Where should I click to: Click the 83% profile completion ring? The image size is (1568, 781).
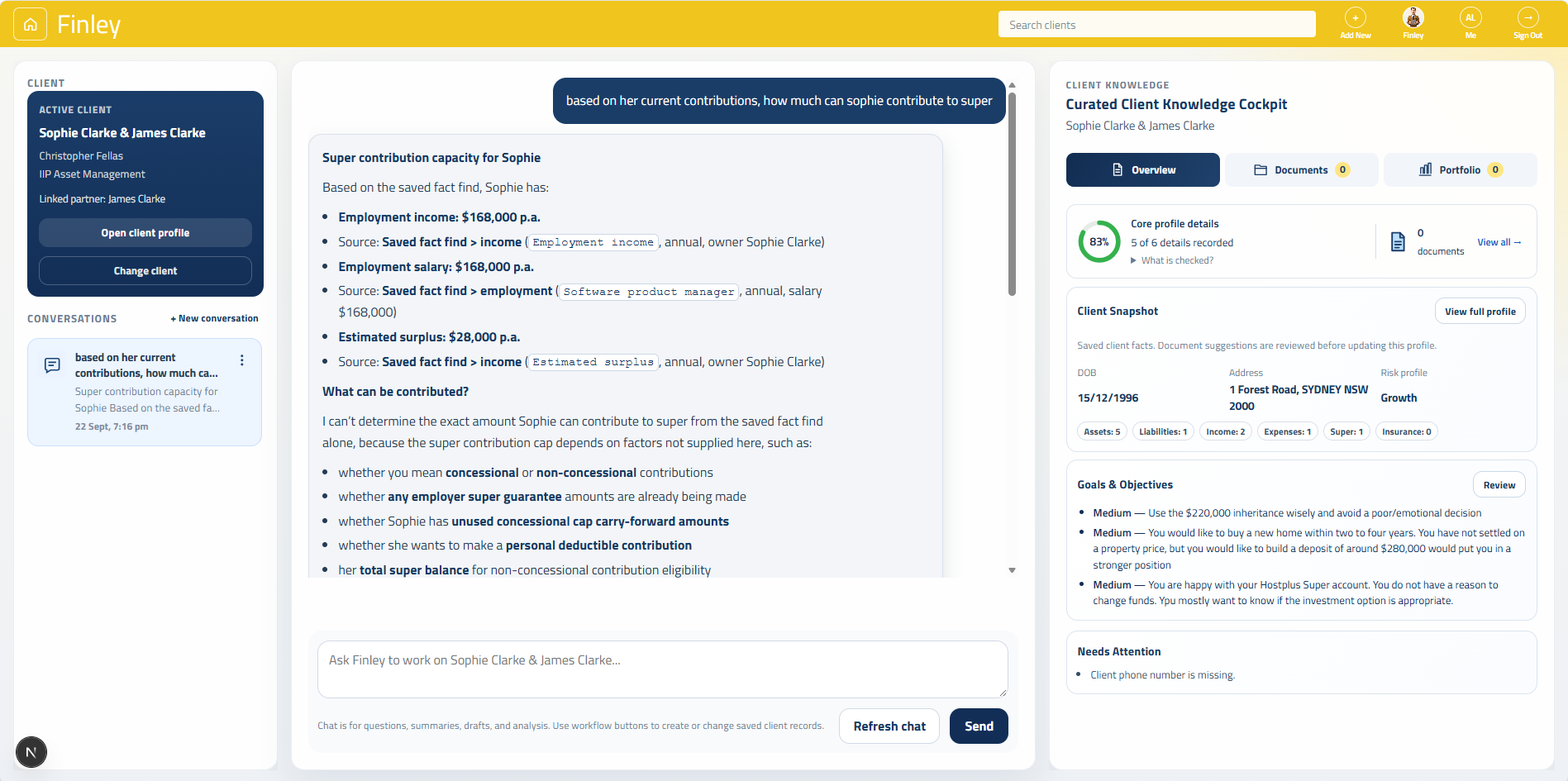click(1099, 241)
